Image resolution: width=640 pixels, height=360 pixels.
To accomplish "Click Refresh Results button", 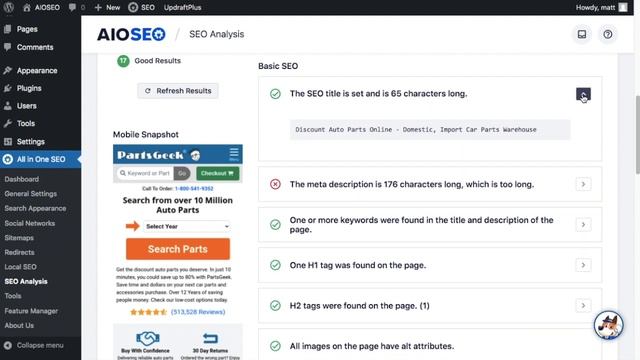I will (x=178, y=91).
